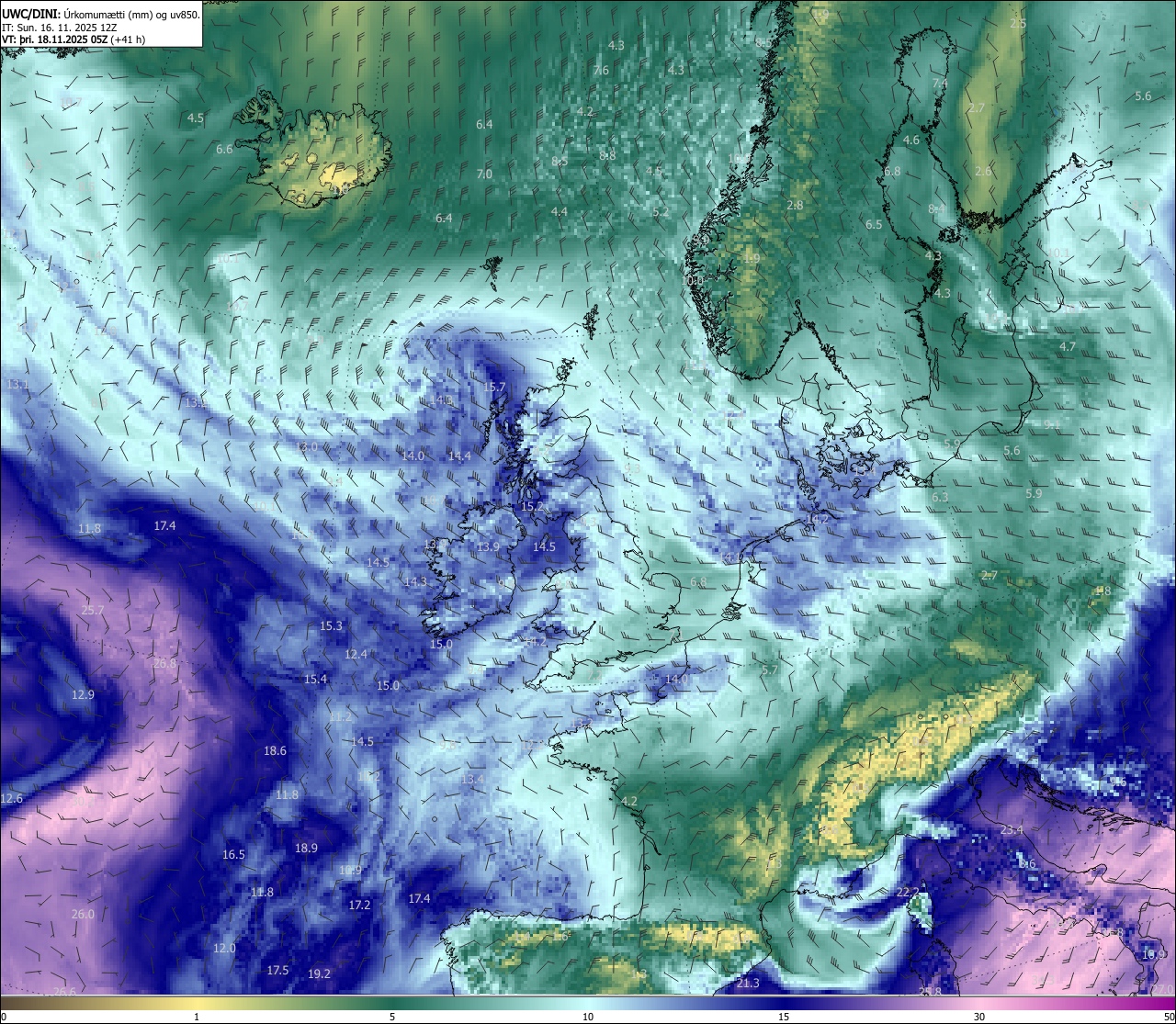Viewport: 1176px width, 1024px height.
Task: Click the map value 4.7
Action: [x=1067, y=346]
